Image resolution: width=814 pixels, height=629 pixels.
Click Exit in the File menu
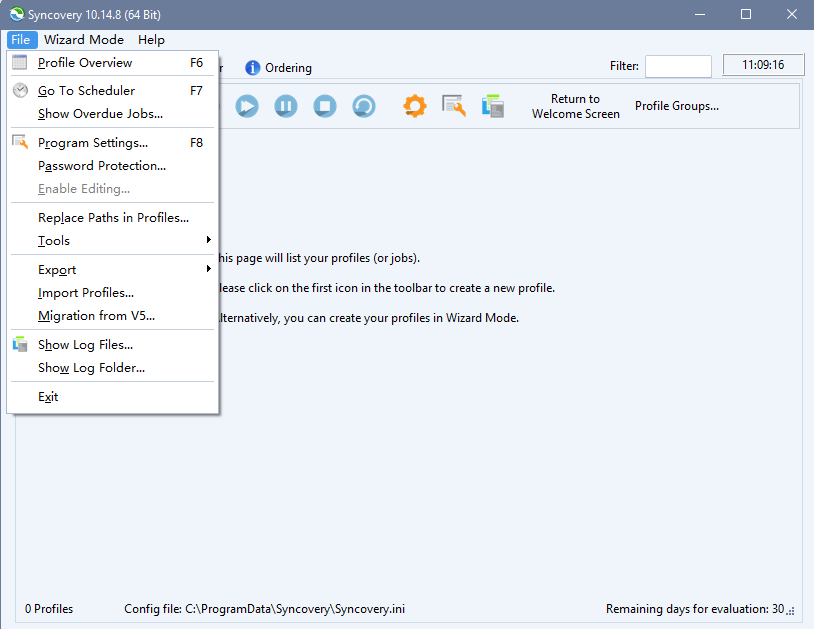(x=48, y=397)
